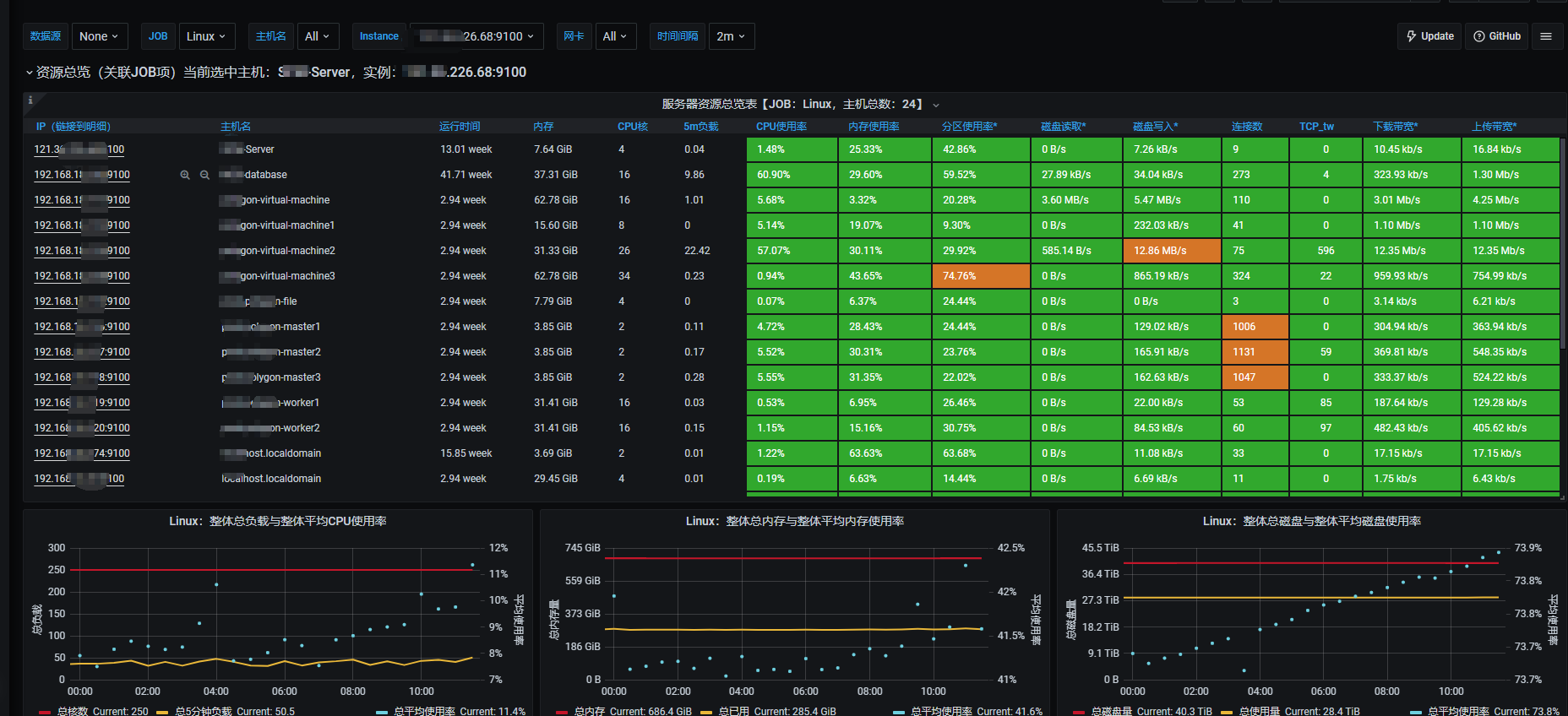Image resolution: width=1568 pixels, height=716 pixels.
Task: Click the red 总核数 legend color swatch
Action: point(45,712)
